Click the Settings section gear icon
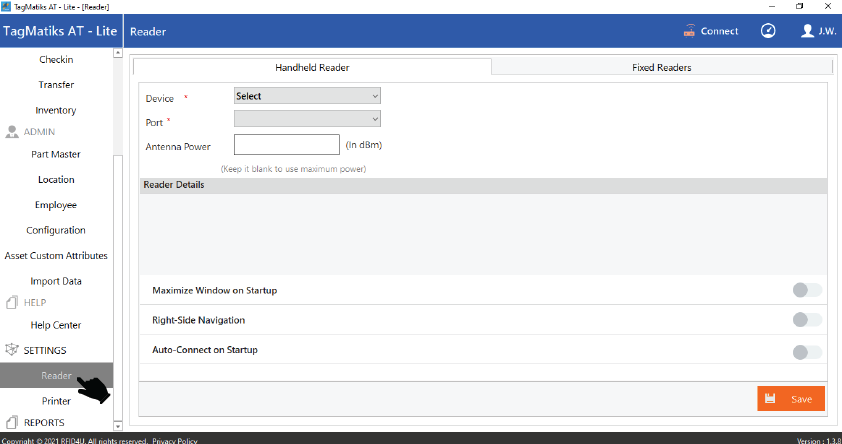The width and height of the screenshot is (842, 444). click(13, 350)
